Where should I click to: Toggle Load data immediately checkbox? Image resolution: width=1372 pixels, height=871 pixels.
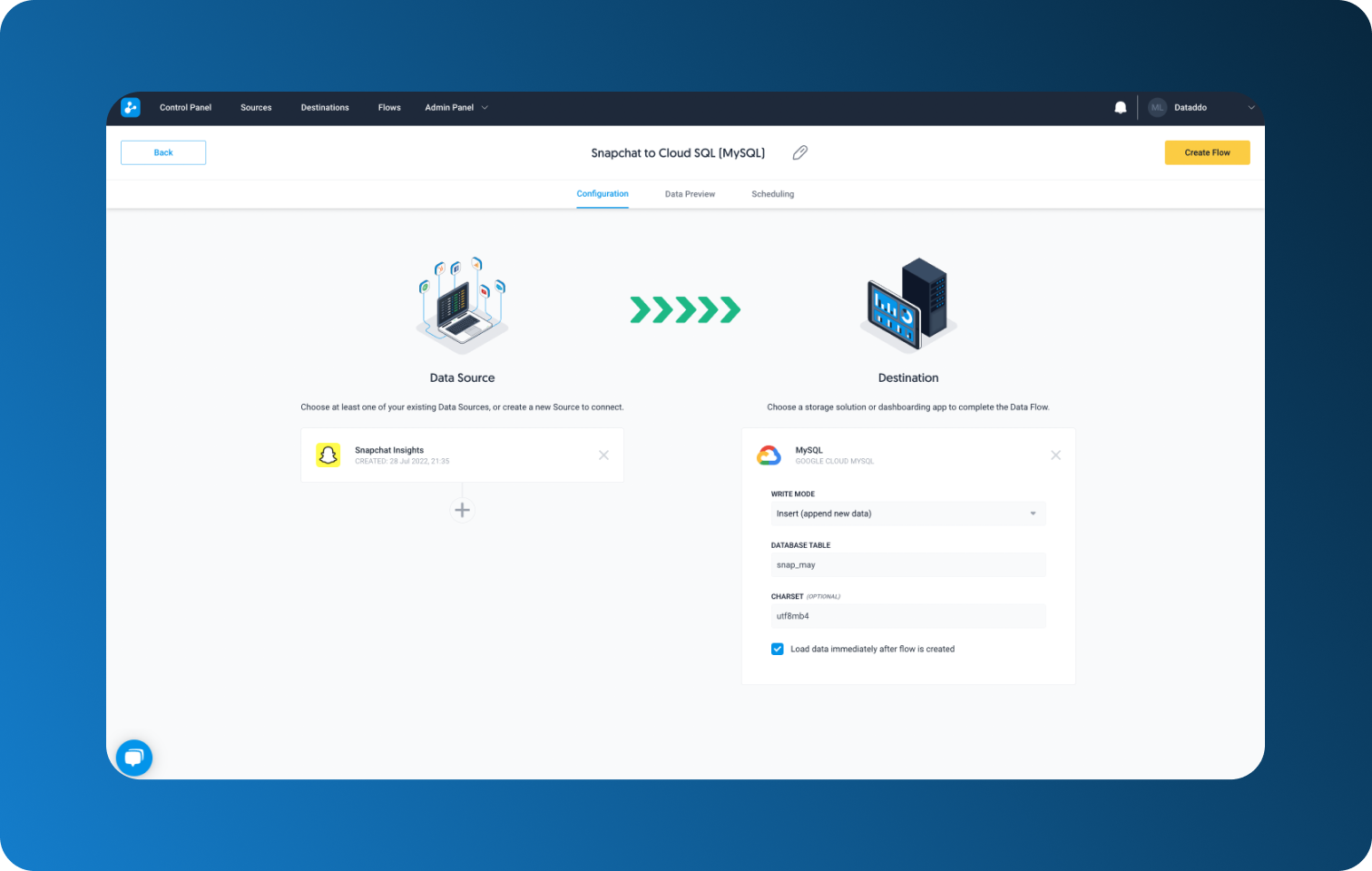click(778, 649)
